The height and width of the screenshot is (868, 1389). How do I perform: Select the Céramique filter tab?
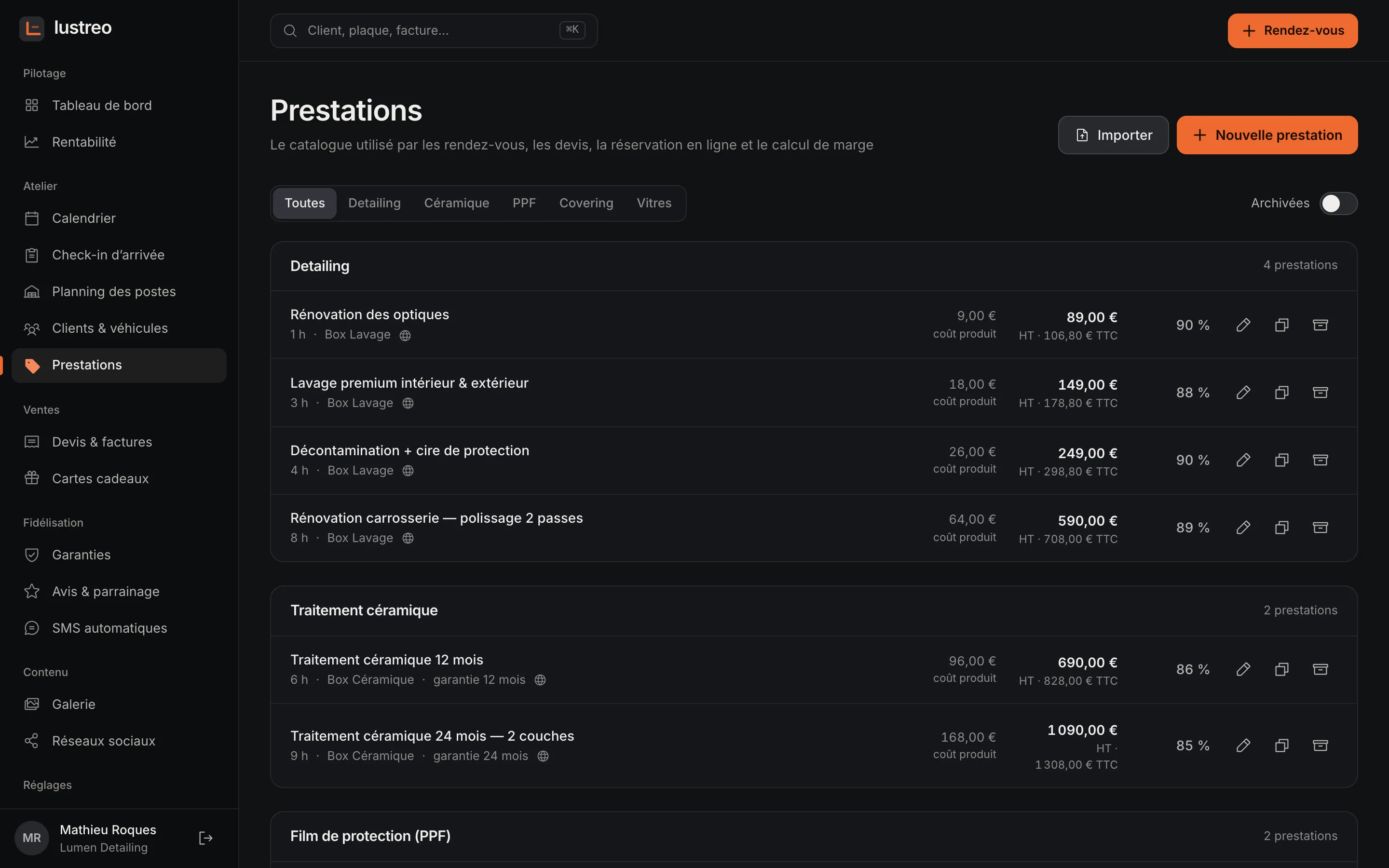[456, 203]
